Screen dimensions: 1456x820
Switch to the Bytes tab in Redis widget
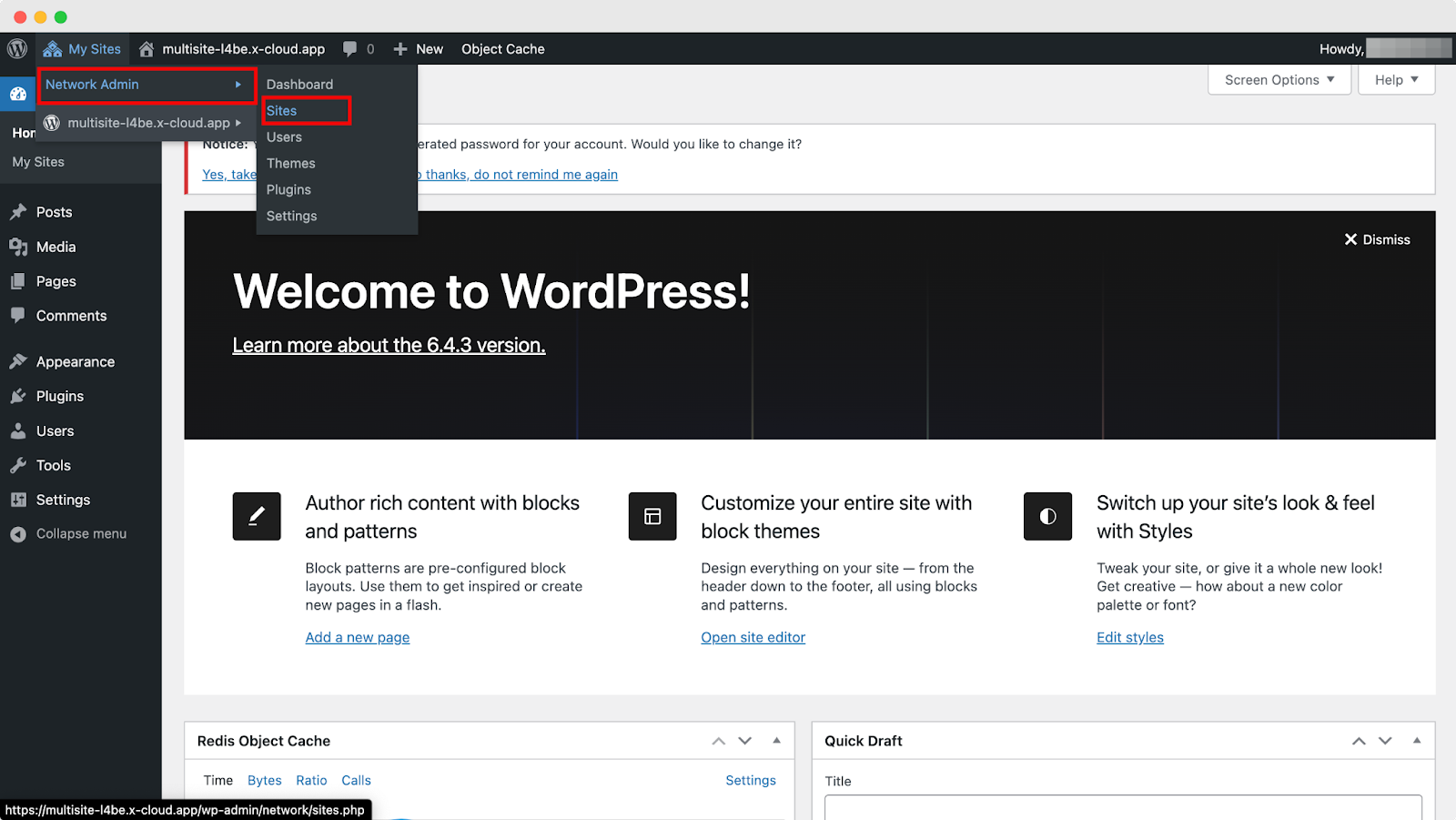[264, 780]
